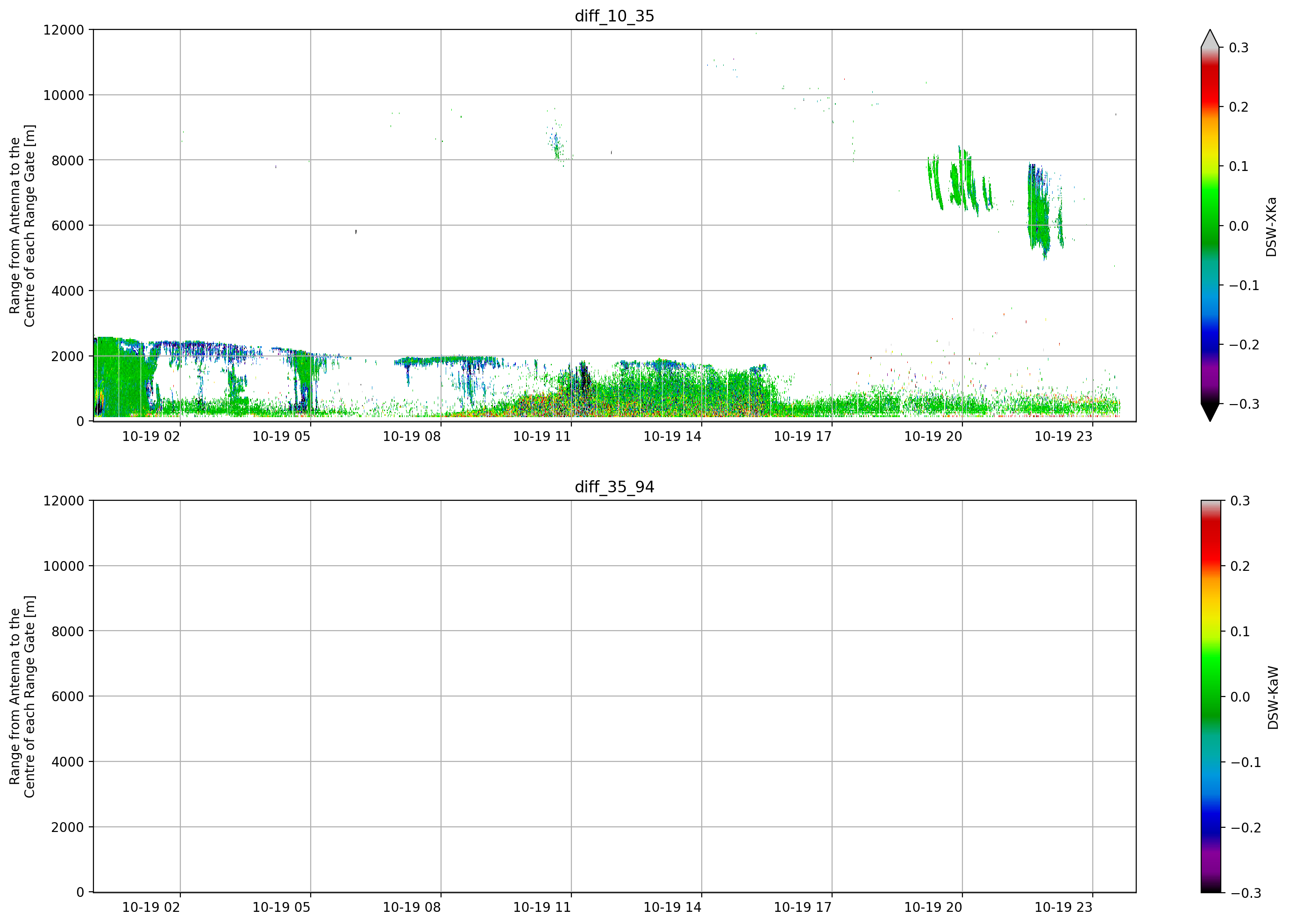The image size is (1289, 924).
Task: Click the top plot title diff_10_35
Action: click(x=614, y=16)
